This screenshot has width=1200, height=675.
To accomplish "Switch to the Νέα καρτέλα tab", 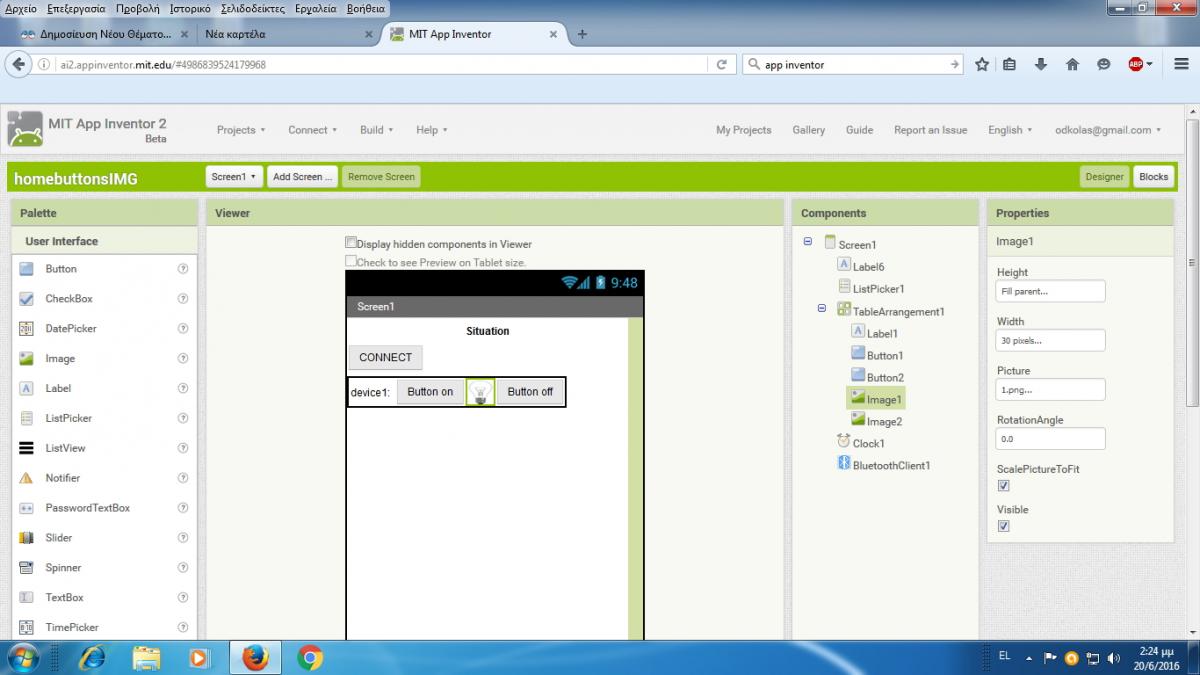I will [286, 34].
